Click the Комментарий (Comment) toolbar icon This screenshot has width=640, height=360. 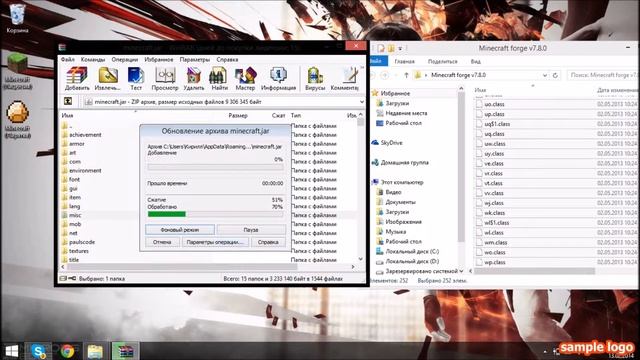pyautogui.click(x=345, y=79)
